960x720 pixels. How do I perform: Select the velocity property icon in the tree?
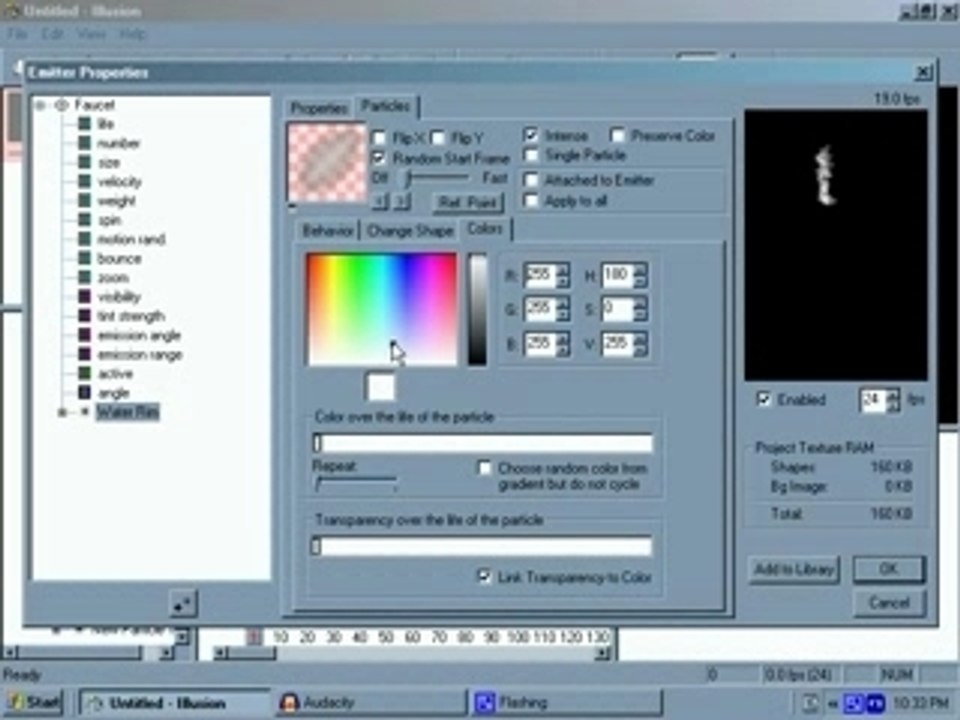(84, 181)
